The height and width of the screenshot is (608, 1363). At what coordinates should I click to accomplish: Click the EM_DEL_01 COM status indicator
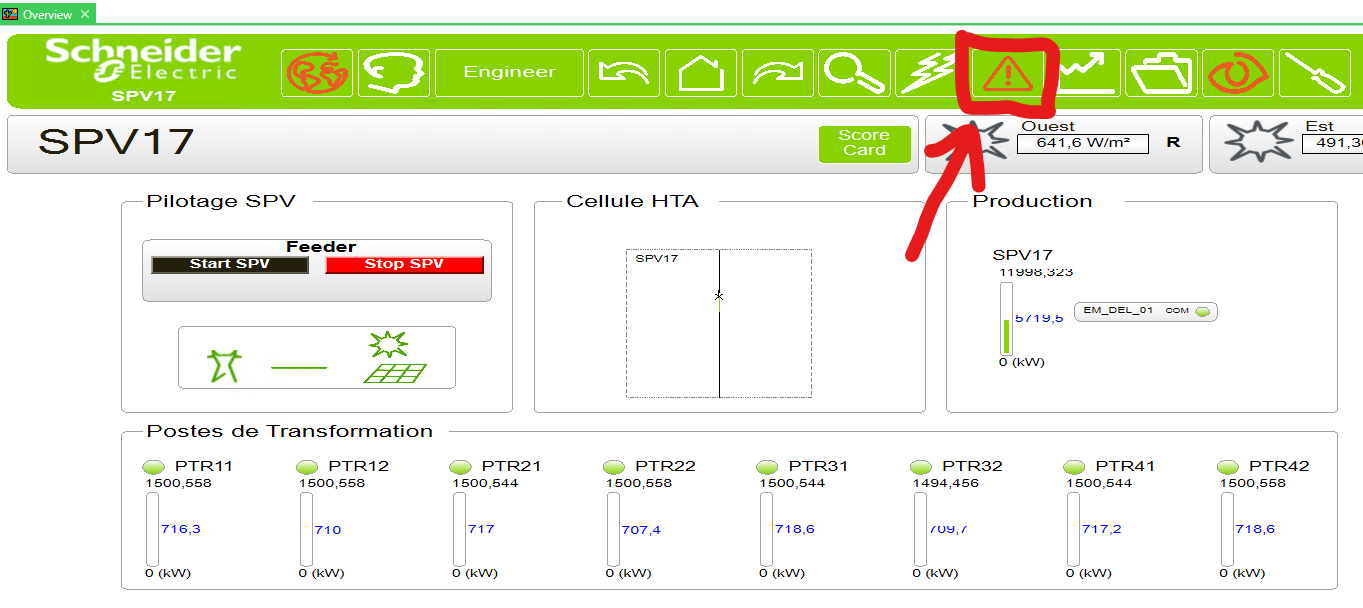click(x=1202, y=311)
